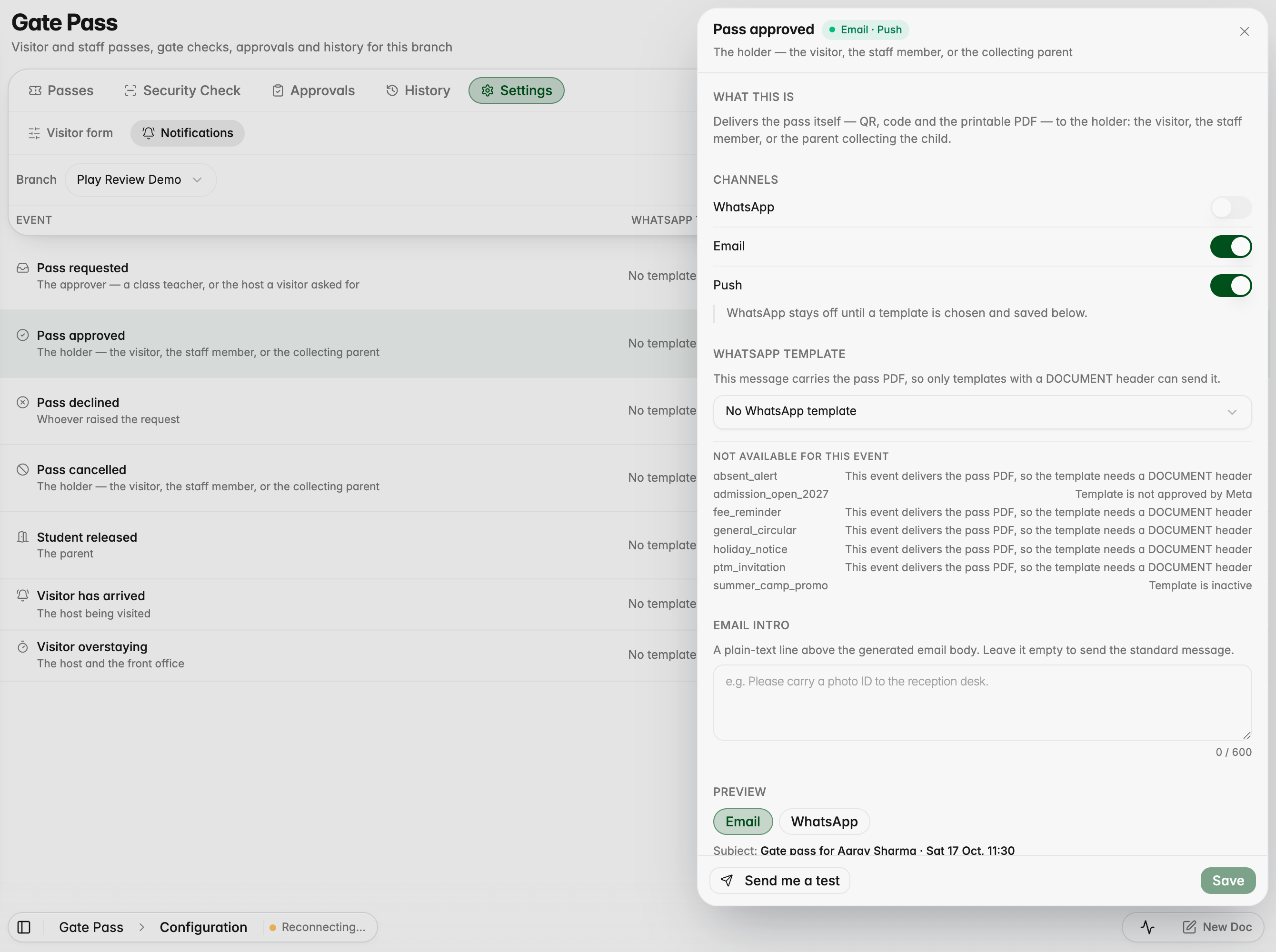
Task: Enable the WhatsApp channel toggle
Action: coord(1230,208)
